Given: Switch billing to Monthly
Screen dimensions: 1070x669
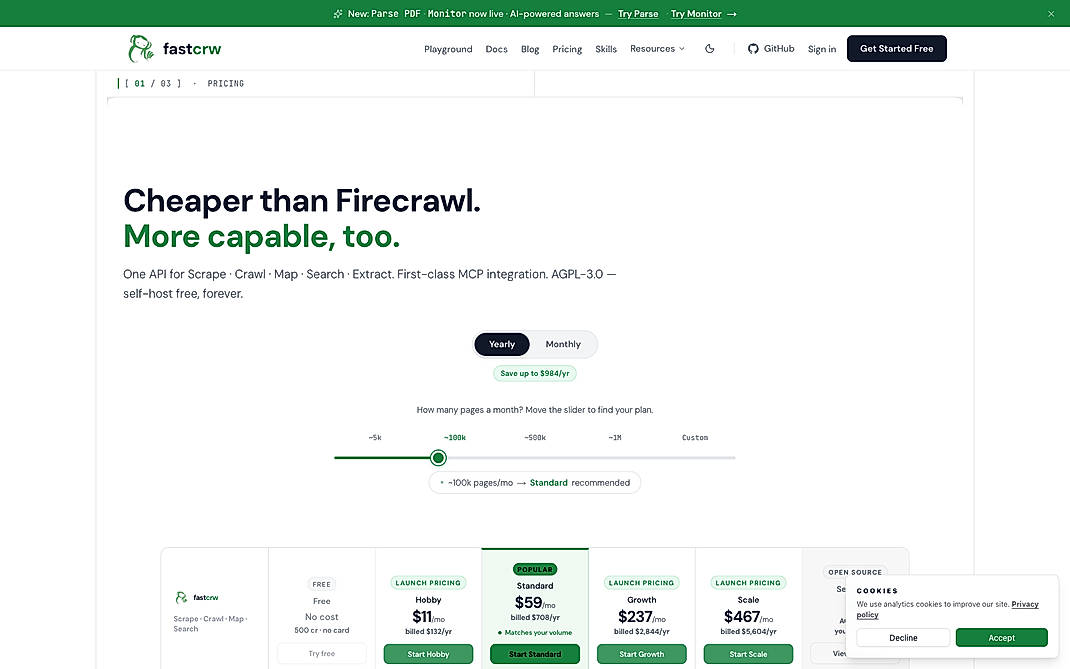Looking at the screenshot, I should 563,344.
